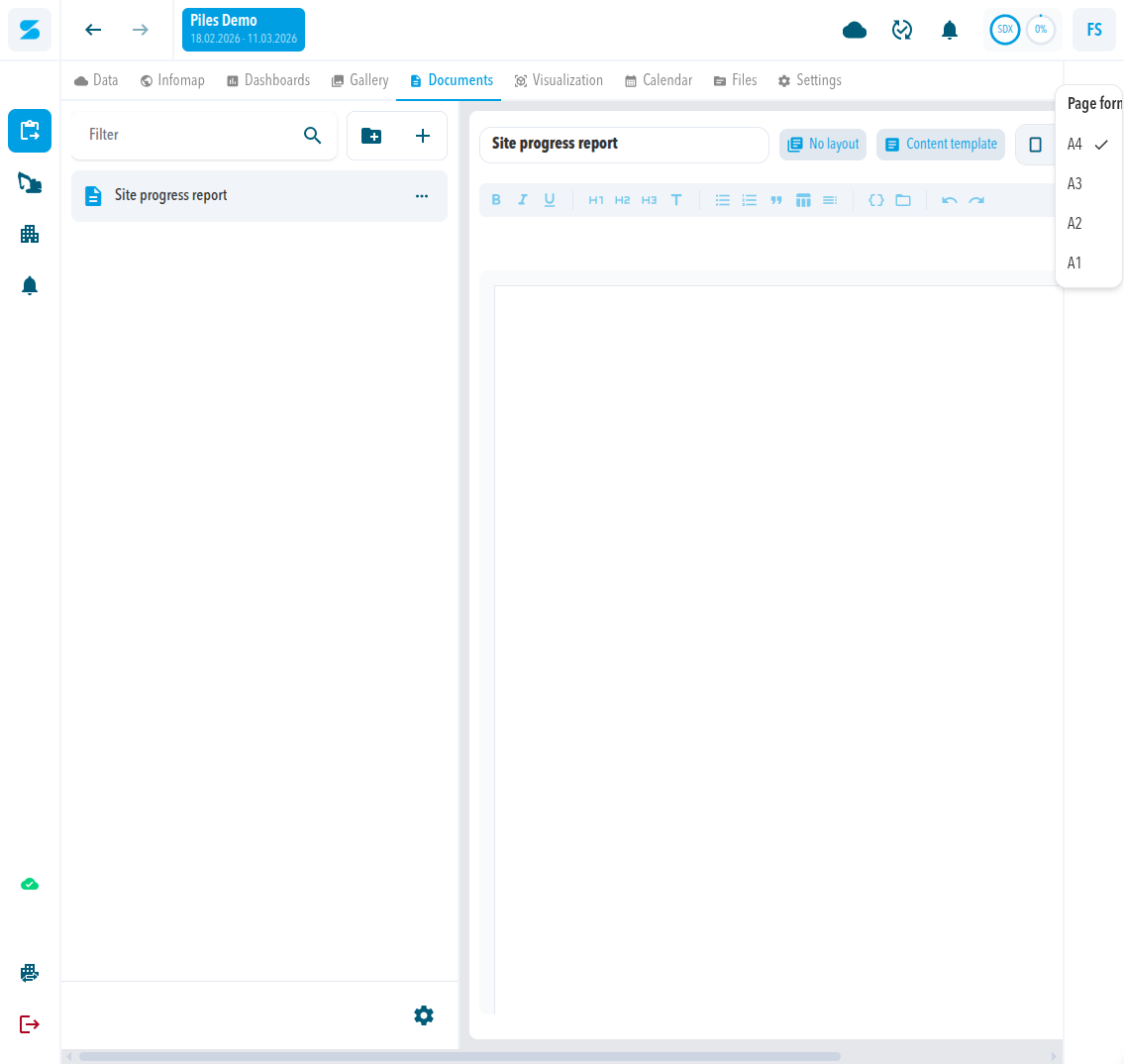Open the sidebar alerts bell icon
This screenshot has width=1124, height=1064.
click(30, 286)
